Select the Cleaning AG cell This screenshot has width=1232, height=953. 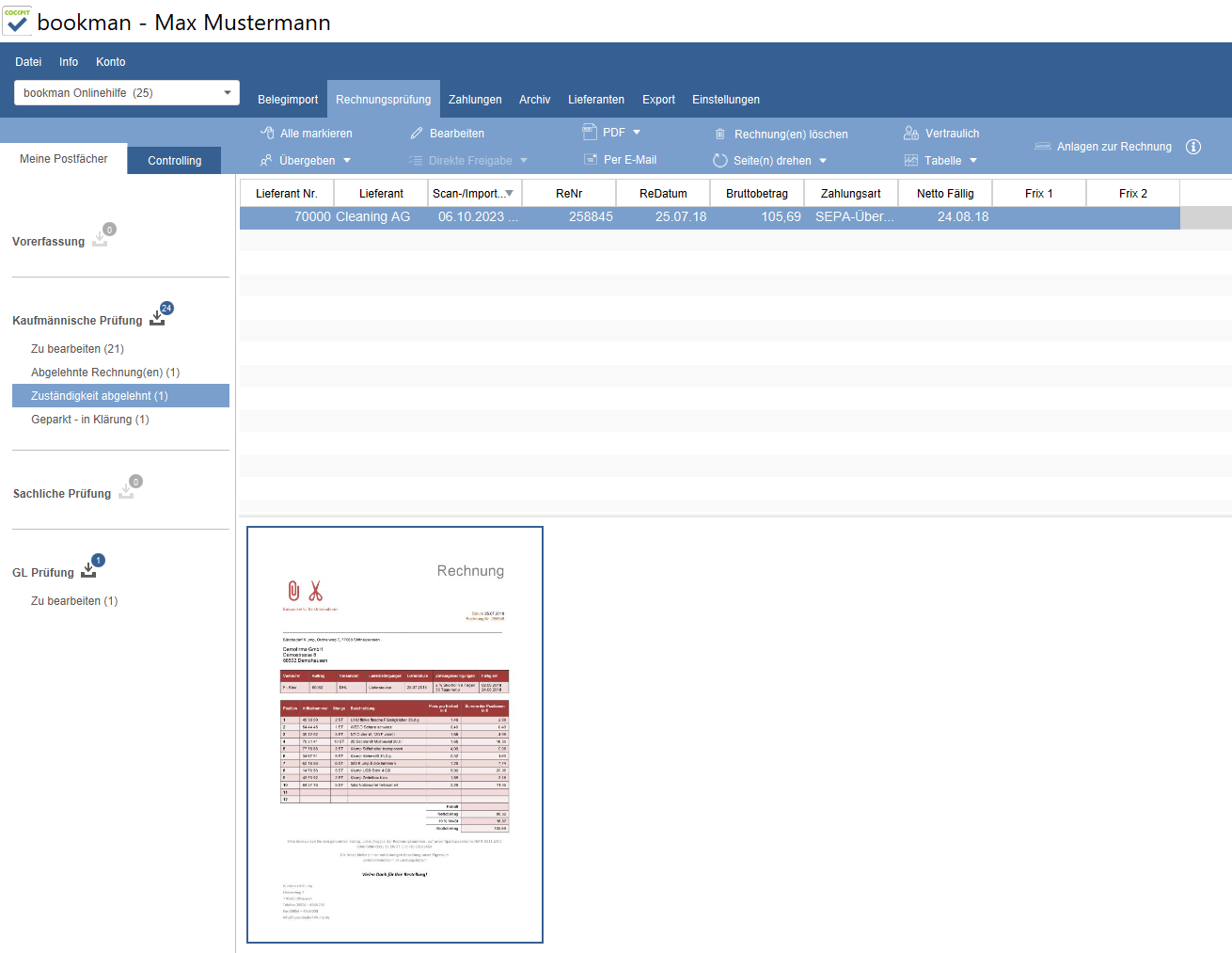click(x=381, y=217)
